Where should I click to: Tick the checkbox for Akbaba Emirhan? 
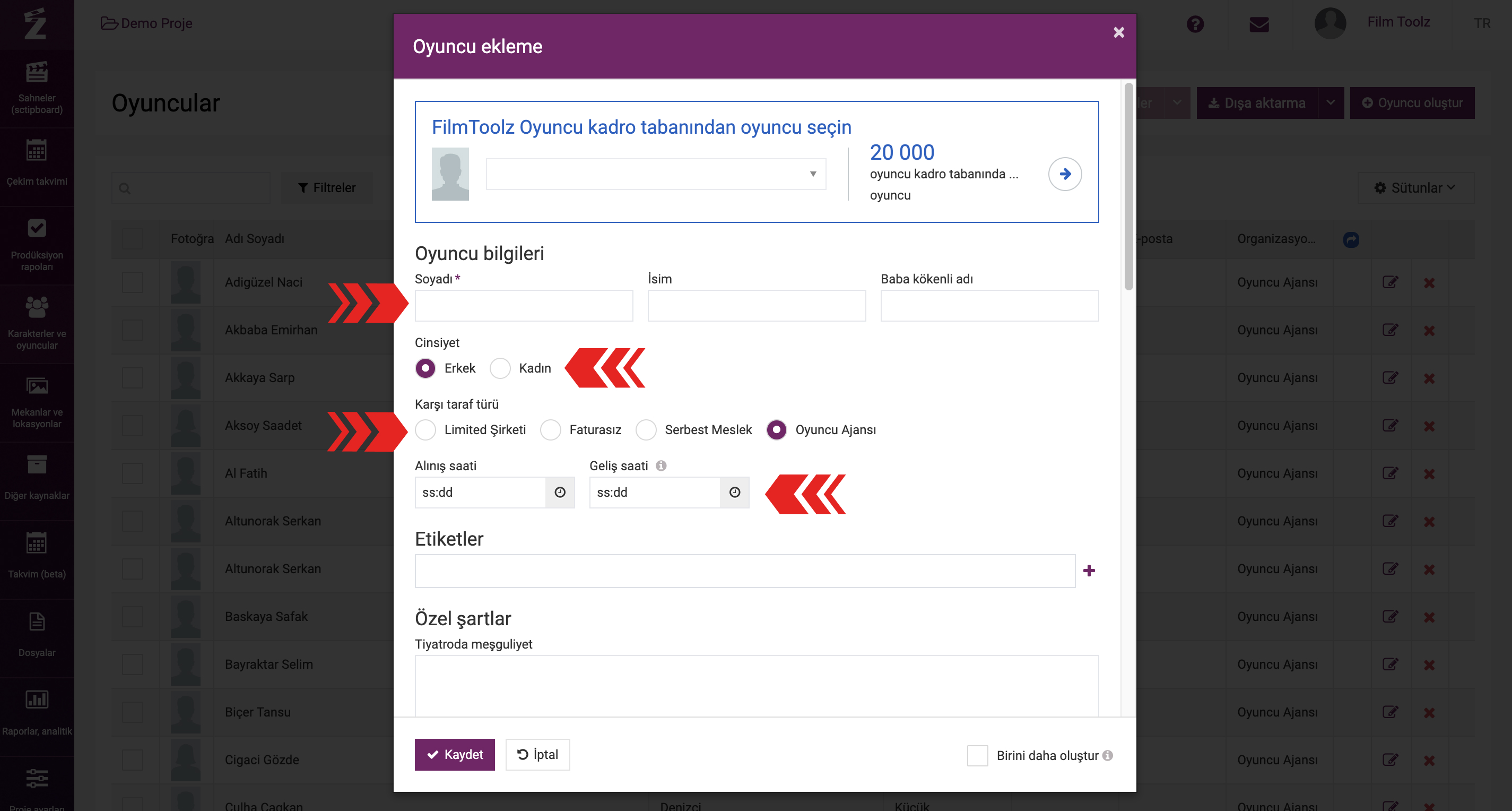click(132, 330)
